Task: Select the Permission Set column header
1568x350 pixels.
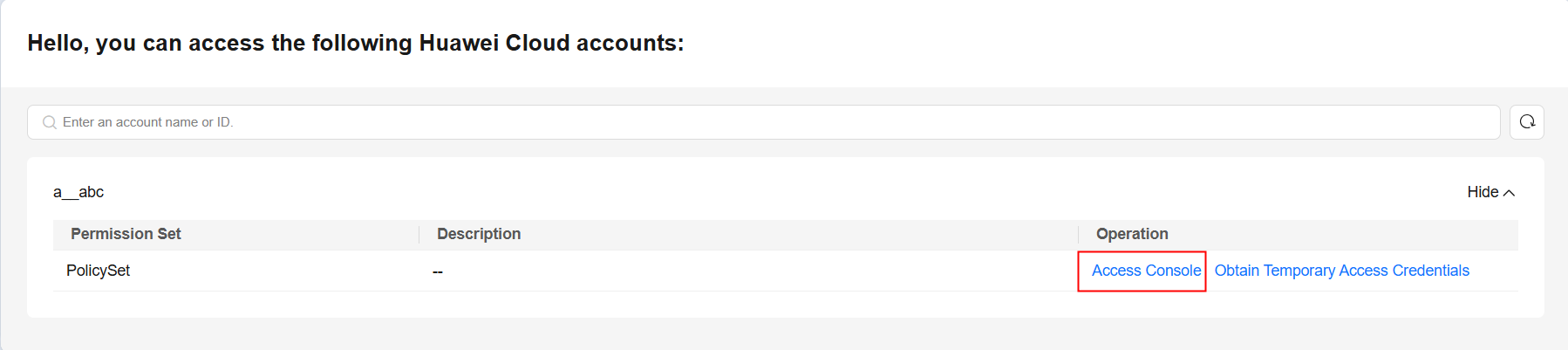Action: [126, 234]
